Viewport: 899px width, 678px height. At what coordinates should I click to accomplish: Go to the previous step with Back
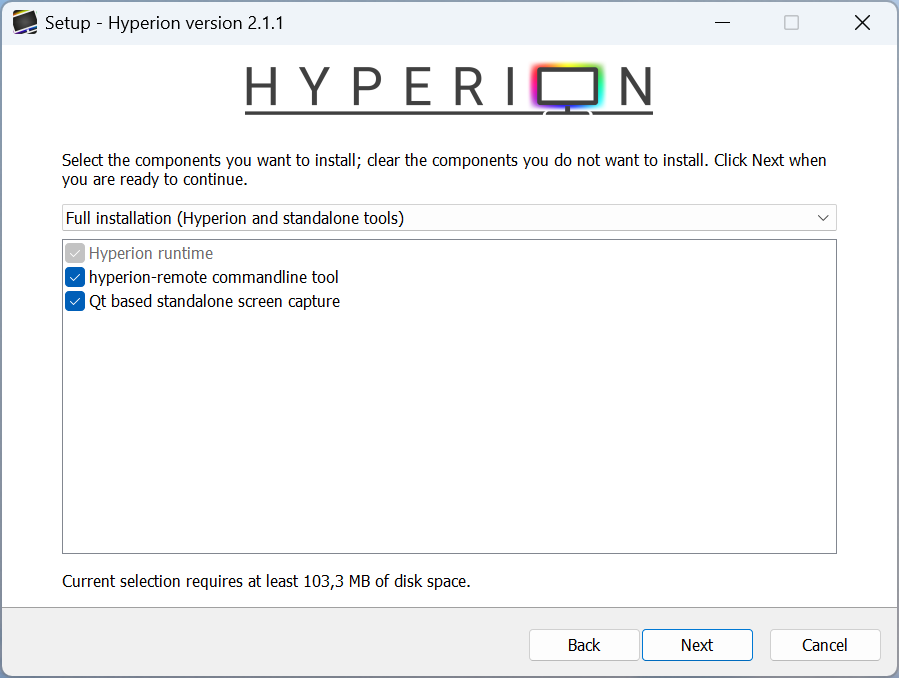click(x=584, y=645)
